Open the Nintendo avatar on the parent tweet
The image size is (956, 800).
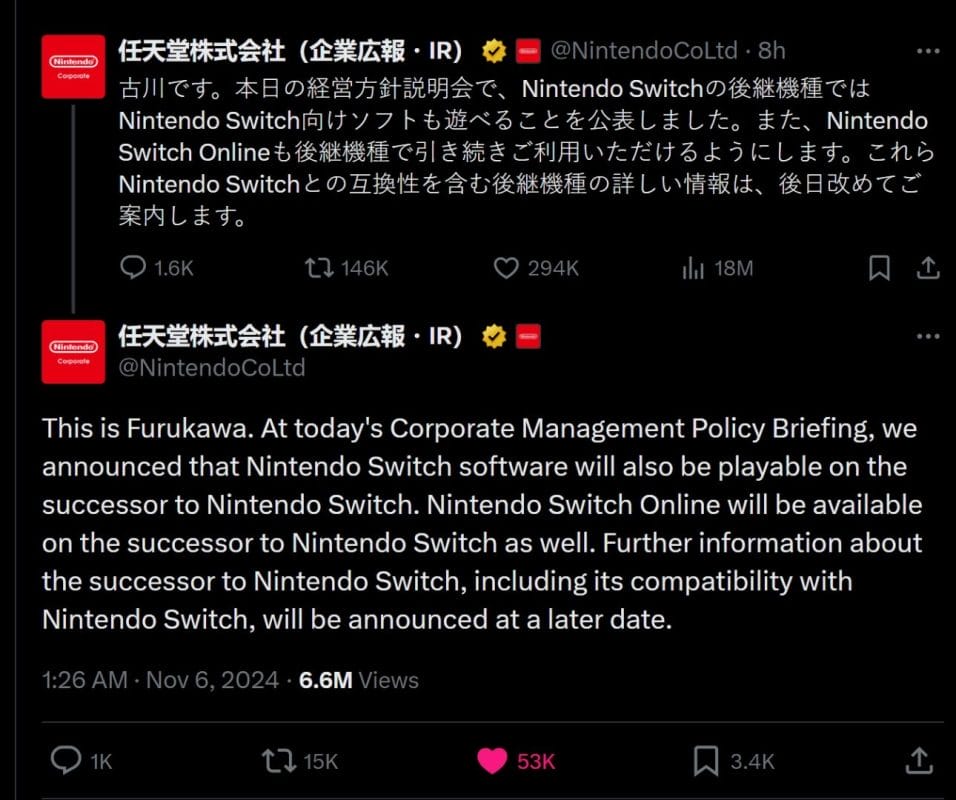point(73,66)
